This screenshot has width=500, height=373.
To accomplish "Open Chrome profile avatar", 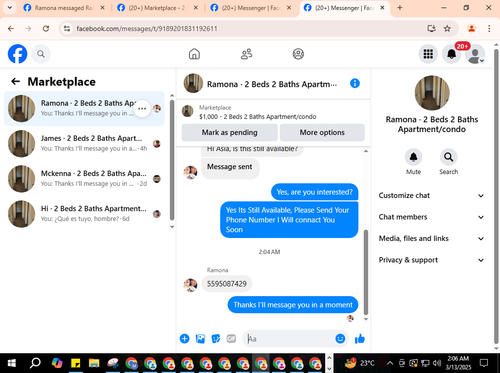I will pos(471,29).
